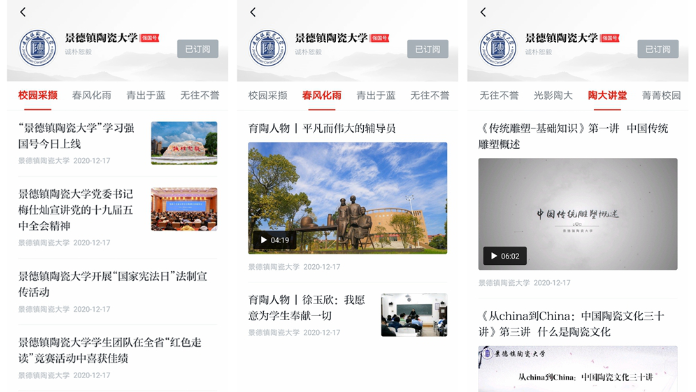Tap 景德镇陶瓷大学 account title in middle screen

pyautogui.click(x=331, y=38)
